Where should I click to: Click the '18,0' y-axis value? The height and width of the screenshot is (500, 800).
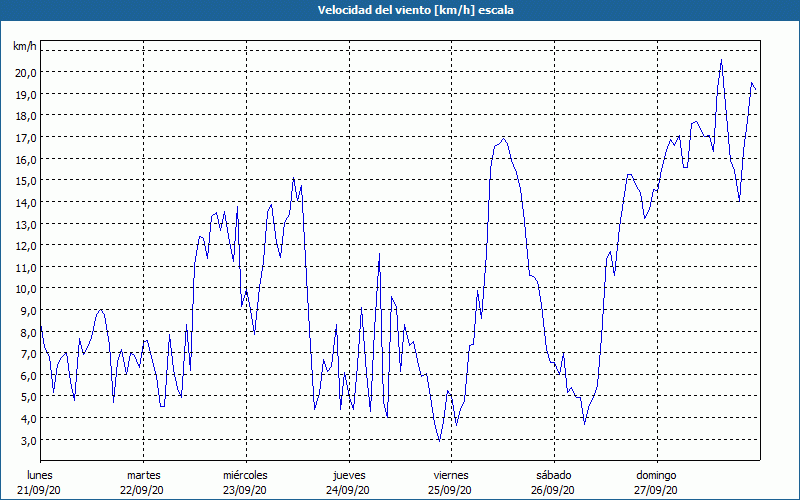click(26, 116)
